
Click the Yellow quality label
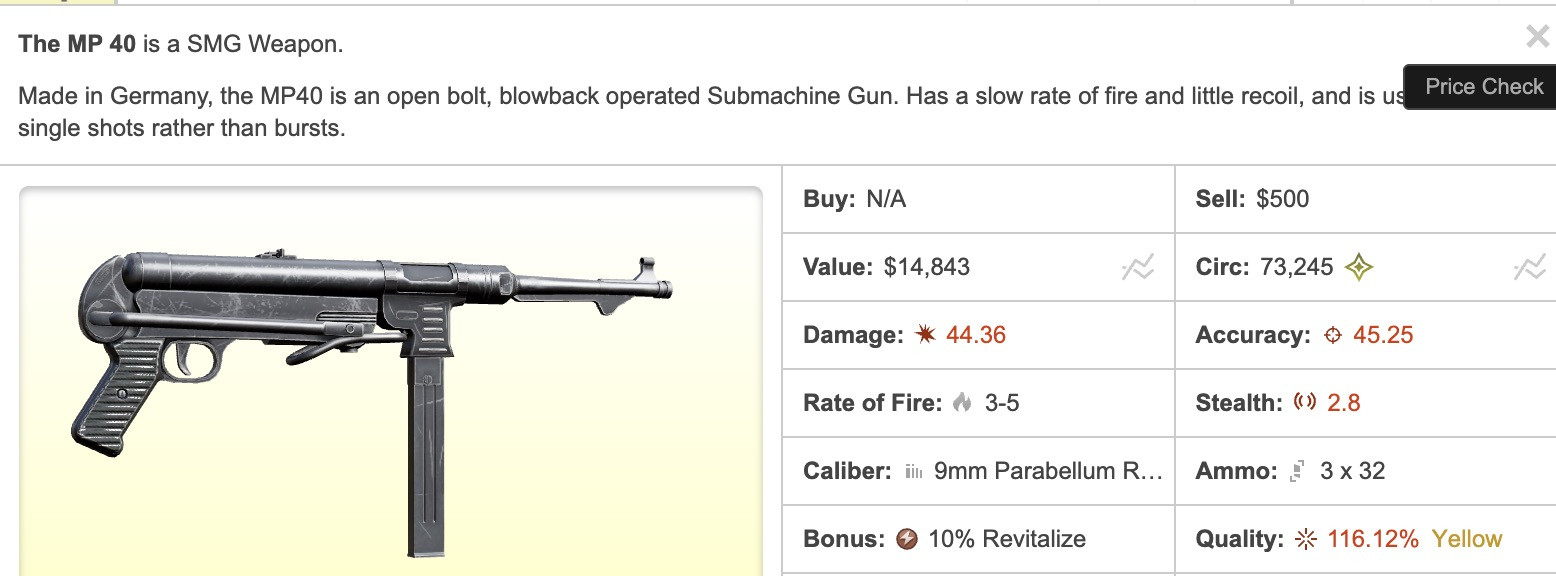click(x=1467, y=539)
